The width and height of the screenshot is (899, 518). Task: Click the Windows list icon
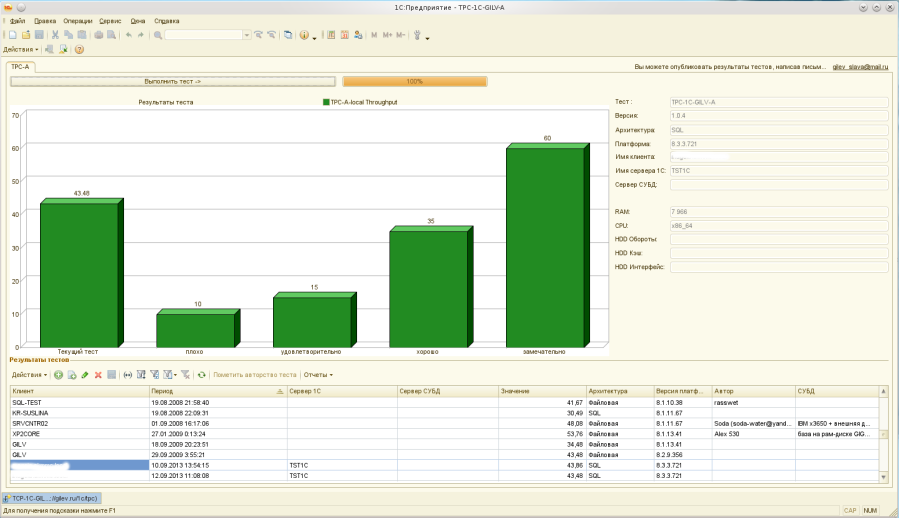[288, 35]
